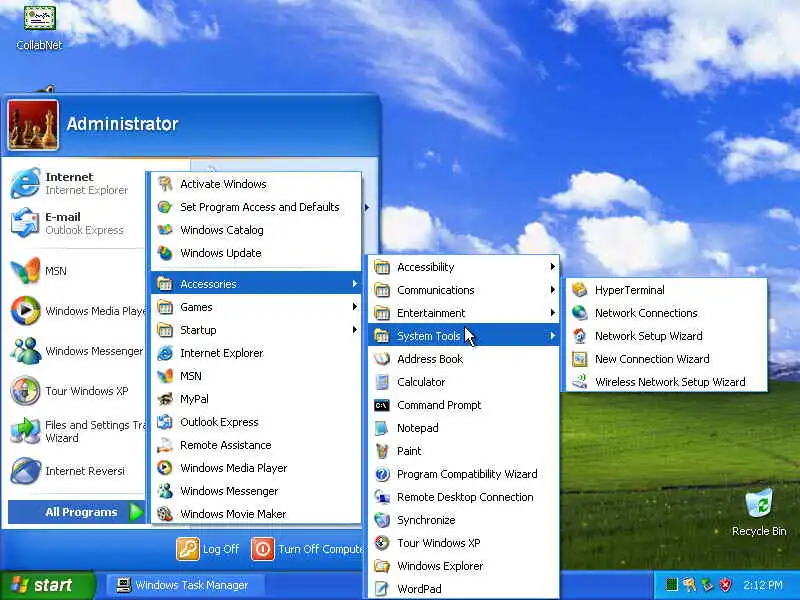Click the MSN butterfly icon in left pane
Viewport: 800px width, 600px height.
pos(26,270)
